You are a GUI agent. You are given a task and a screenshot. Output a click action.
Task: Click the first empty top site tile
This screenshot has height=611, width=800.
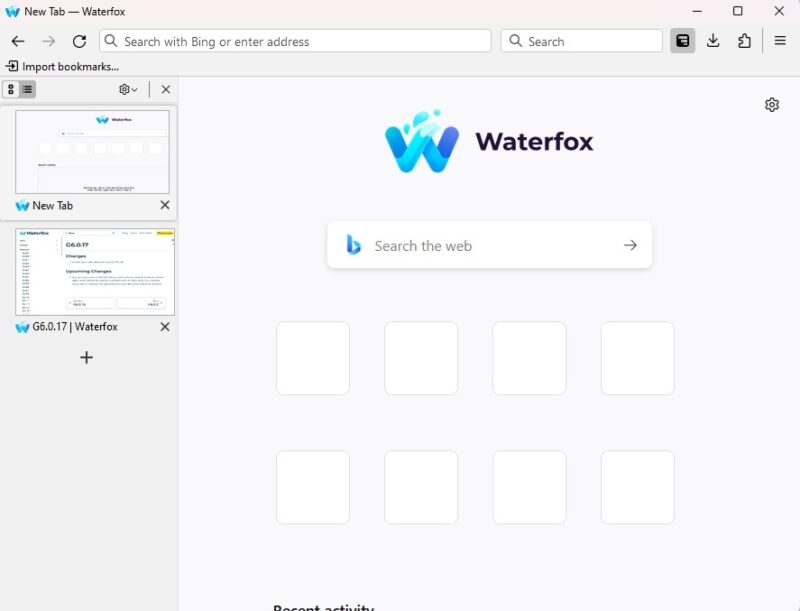point(313,358)
